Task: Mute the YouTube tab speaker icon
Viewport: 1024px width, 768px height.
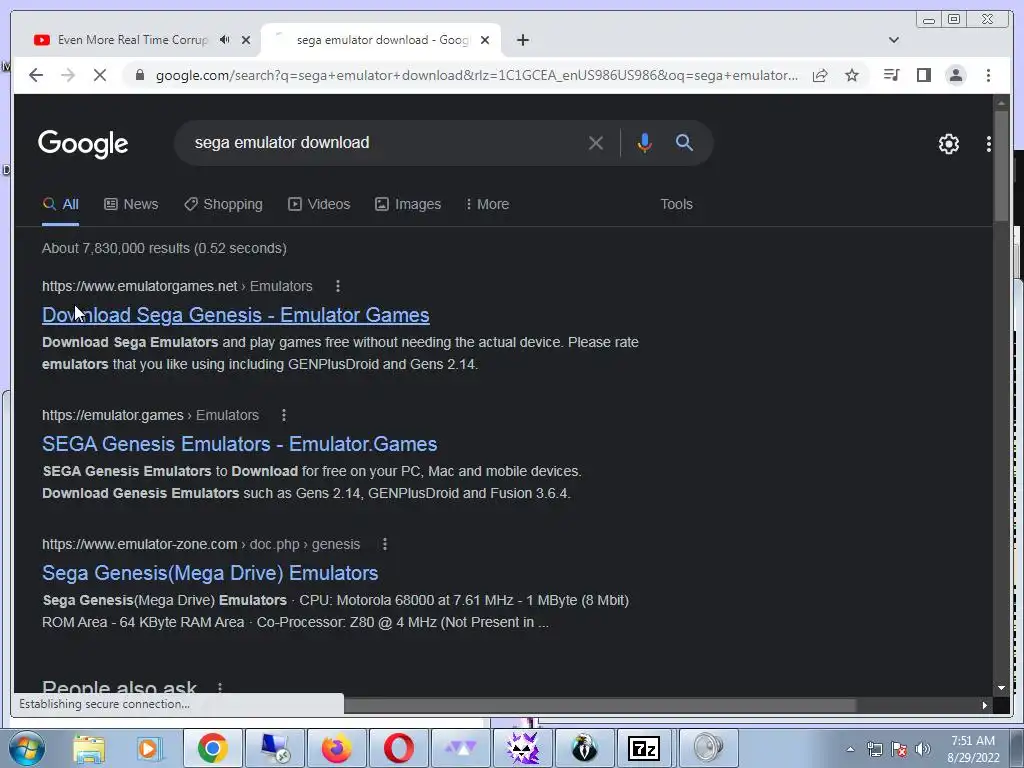Action: 225,40
